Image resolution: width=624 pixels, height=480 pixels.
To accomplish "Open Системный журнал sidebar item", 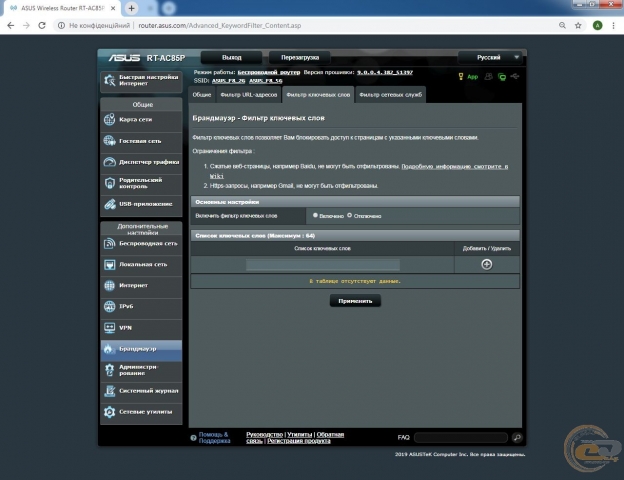I will (140, 391).
